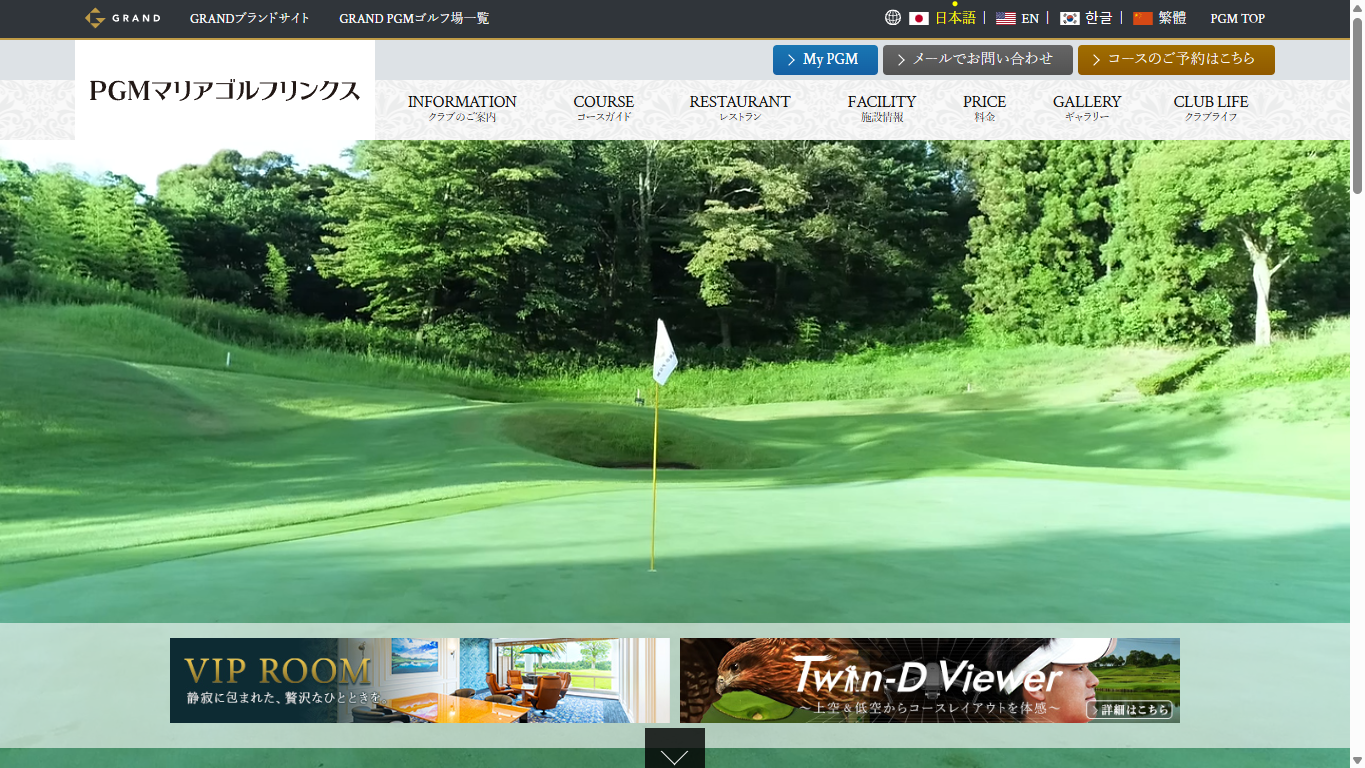Viewport: 1365px width, 768px height.
Task: Open the PRICE menu
Action: 985,108
